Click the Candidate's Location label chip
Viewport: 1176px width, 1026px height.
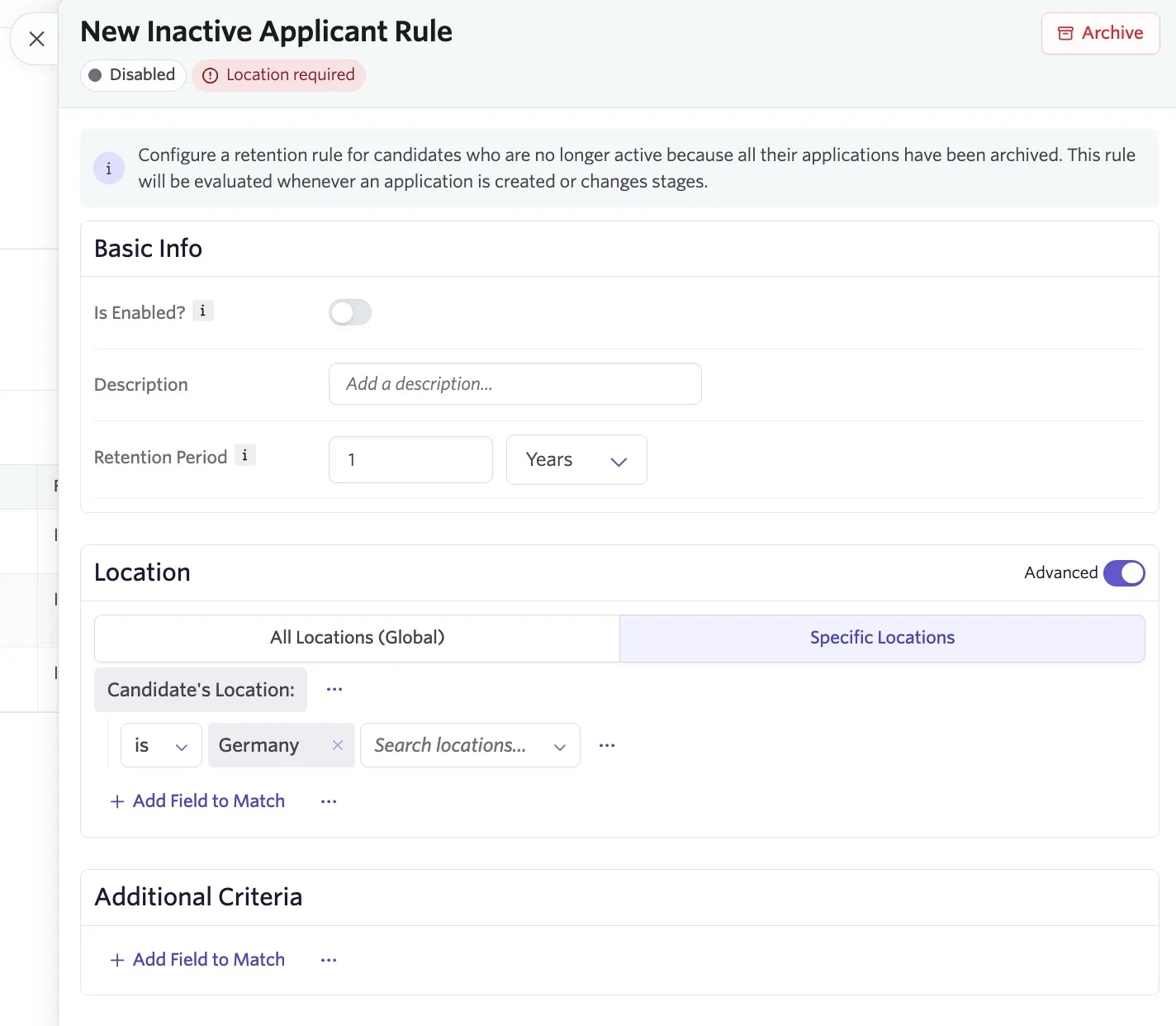pyautogui.click(x=201, y=690)
